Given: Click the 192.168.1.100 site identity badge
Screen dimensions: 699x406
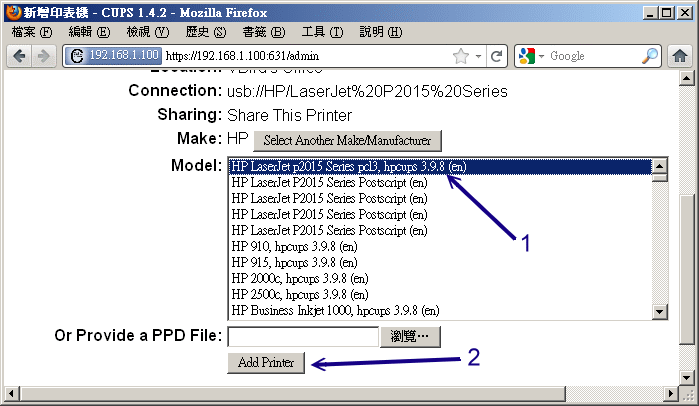Looking at the screenshot, I should pyautogui.click(x=112, y=56).
